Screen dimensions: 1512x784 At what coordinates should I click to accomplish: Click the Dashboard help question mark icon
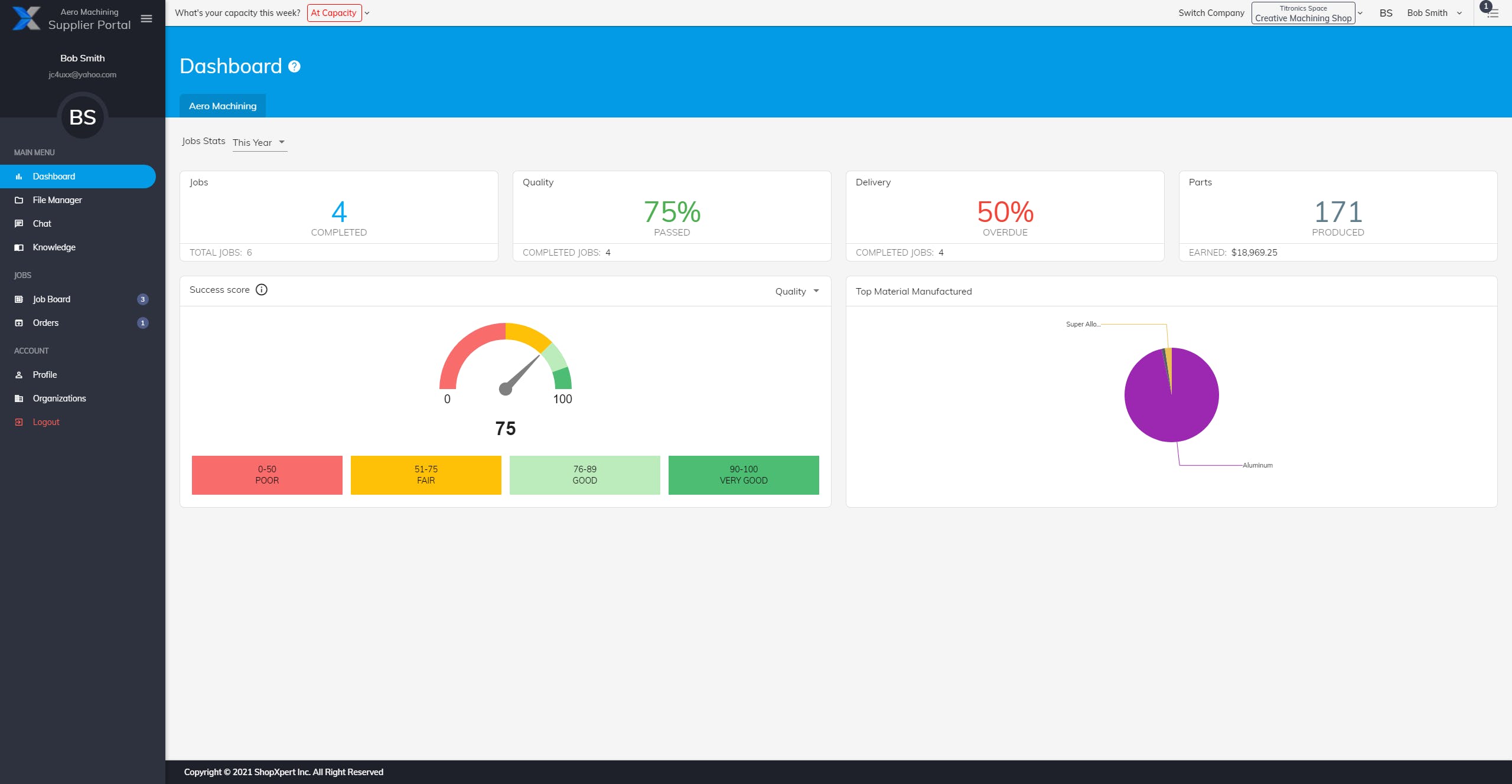294,67
